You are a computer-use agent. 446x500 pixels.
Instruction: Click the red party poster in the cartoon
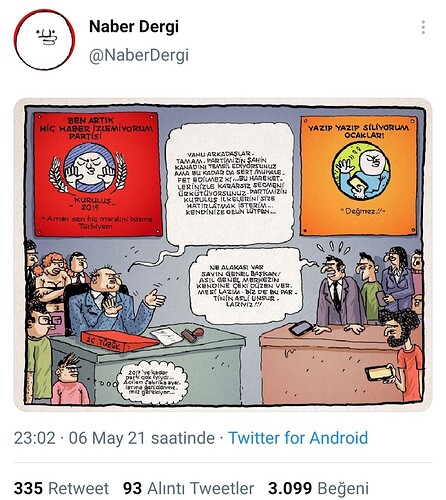click(97, 174)
